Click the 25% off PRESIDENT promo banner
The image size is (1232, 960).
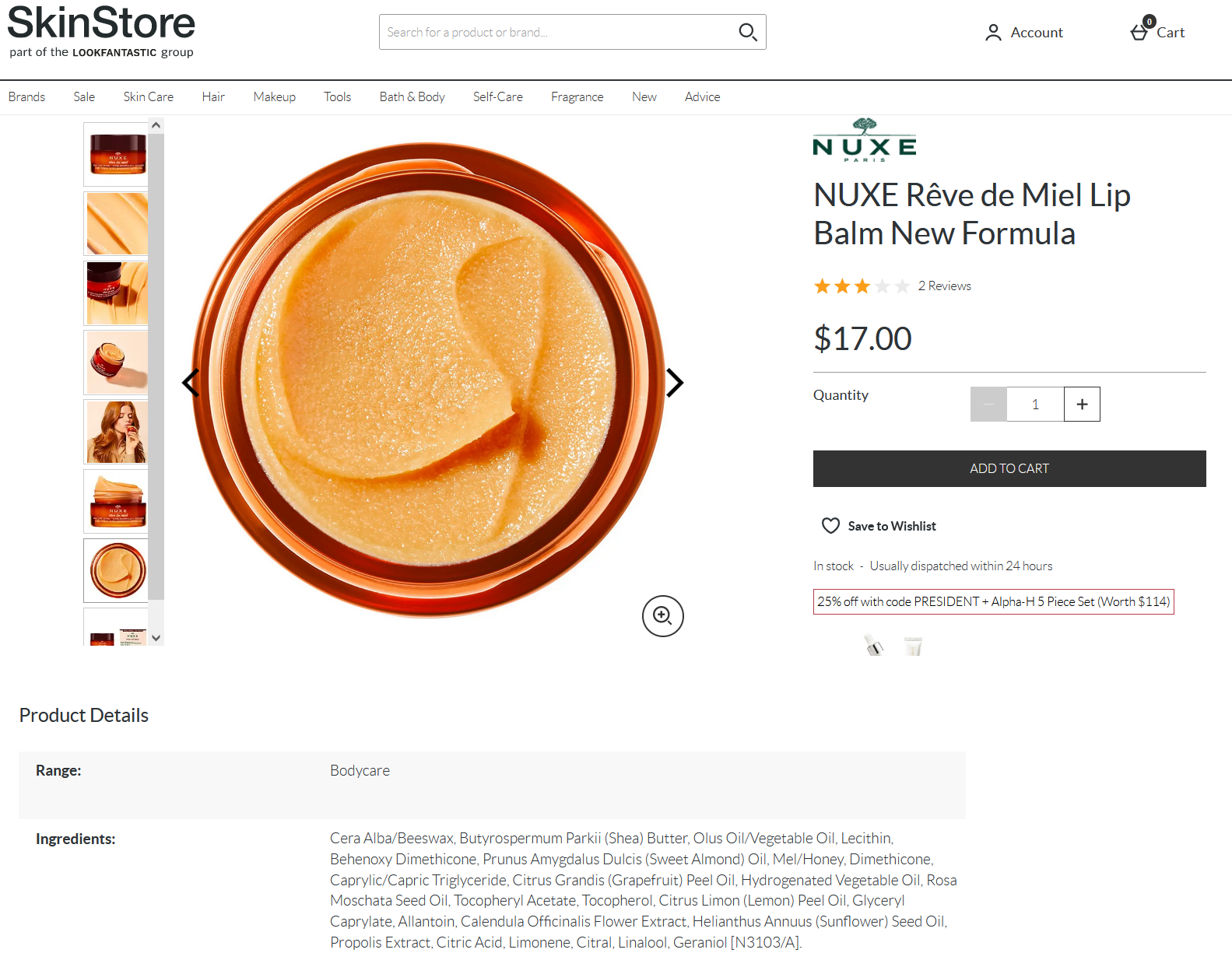993,601
